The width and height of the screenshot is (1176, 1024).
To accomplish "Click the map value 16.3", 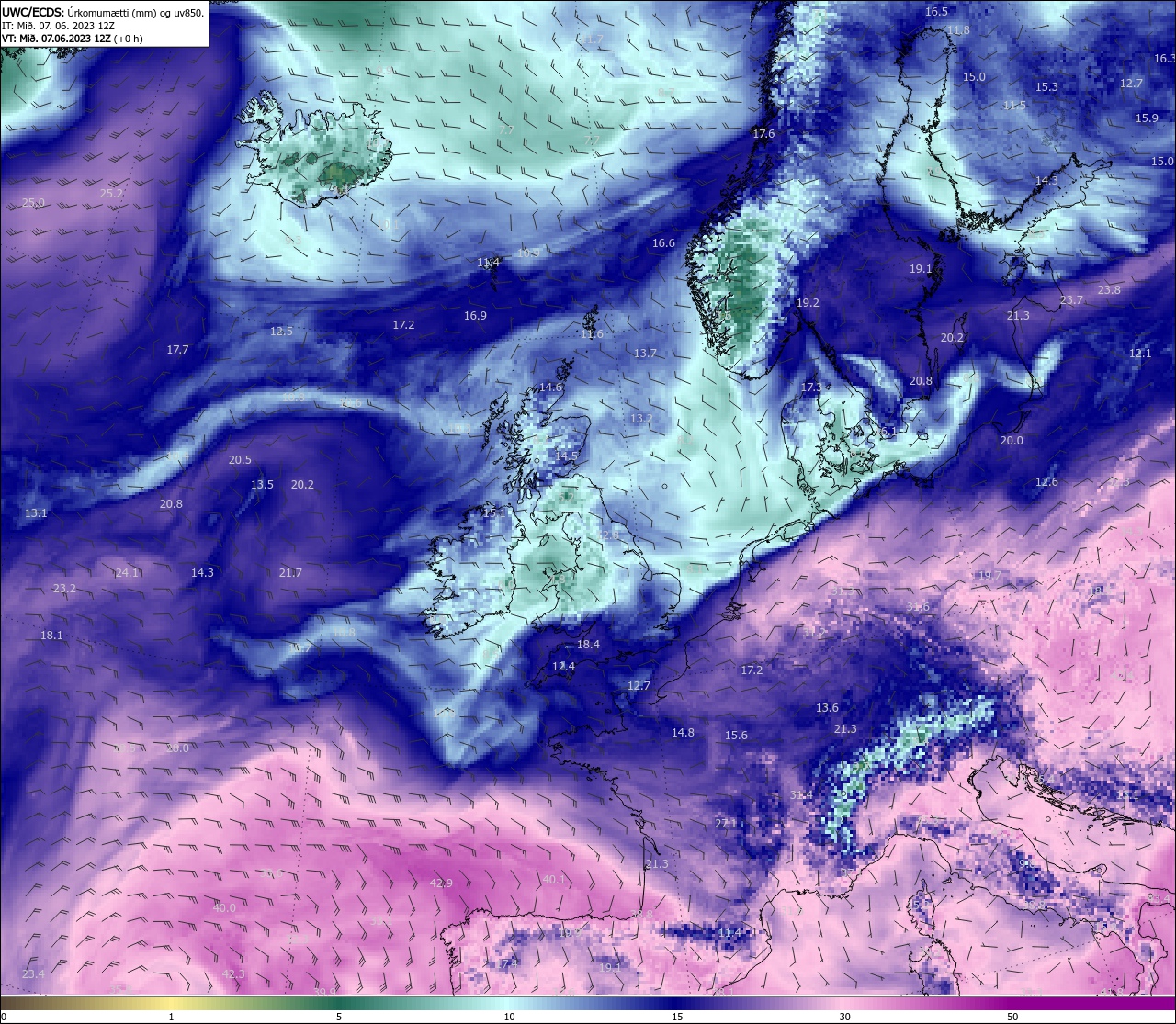I will coord(1164,59).
